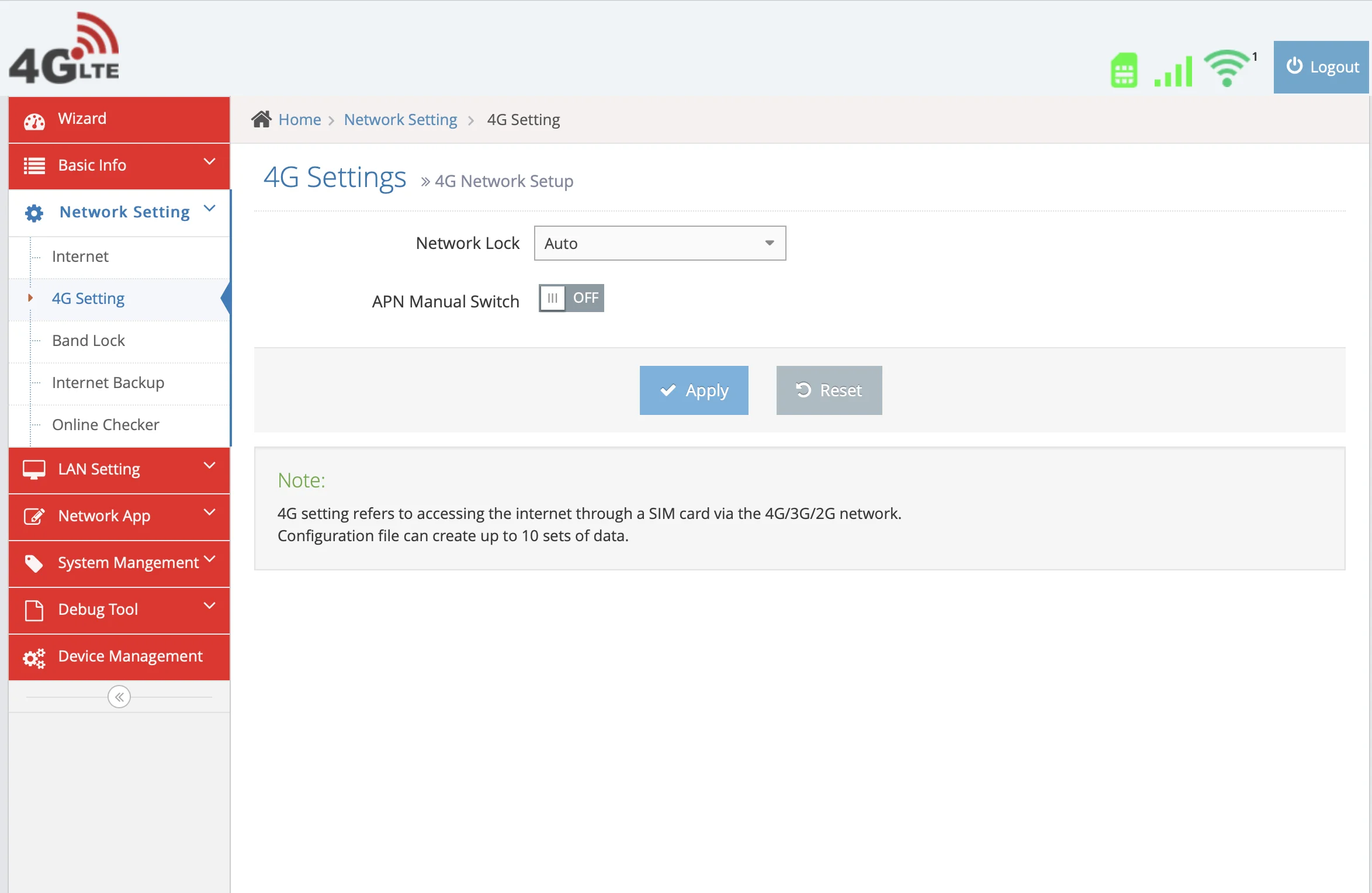This screenshot has height=893, width=1372.
Task: Select Internet Backup in sidebar
Action: pyautogui.click(x=108, y=383)
